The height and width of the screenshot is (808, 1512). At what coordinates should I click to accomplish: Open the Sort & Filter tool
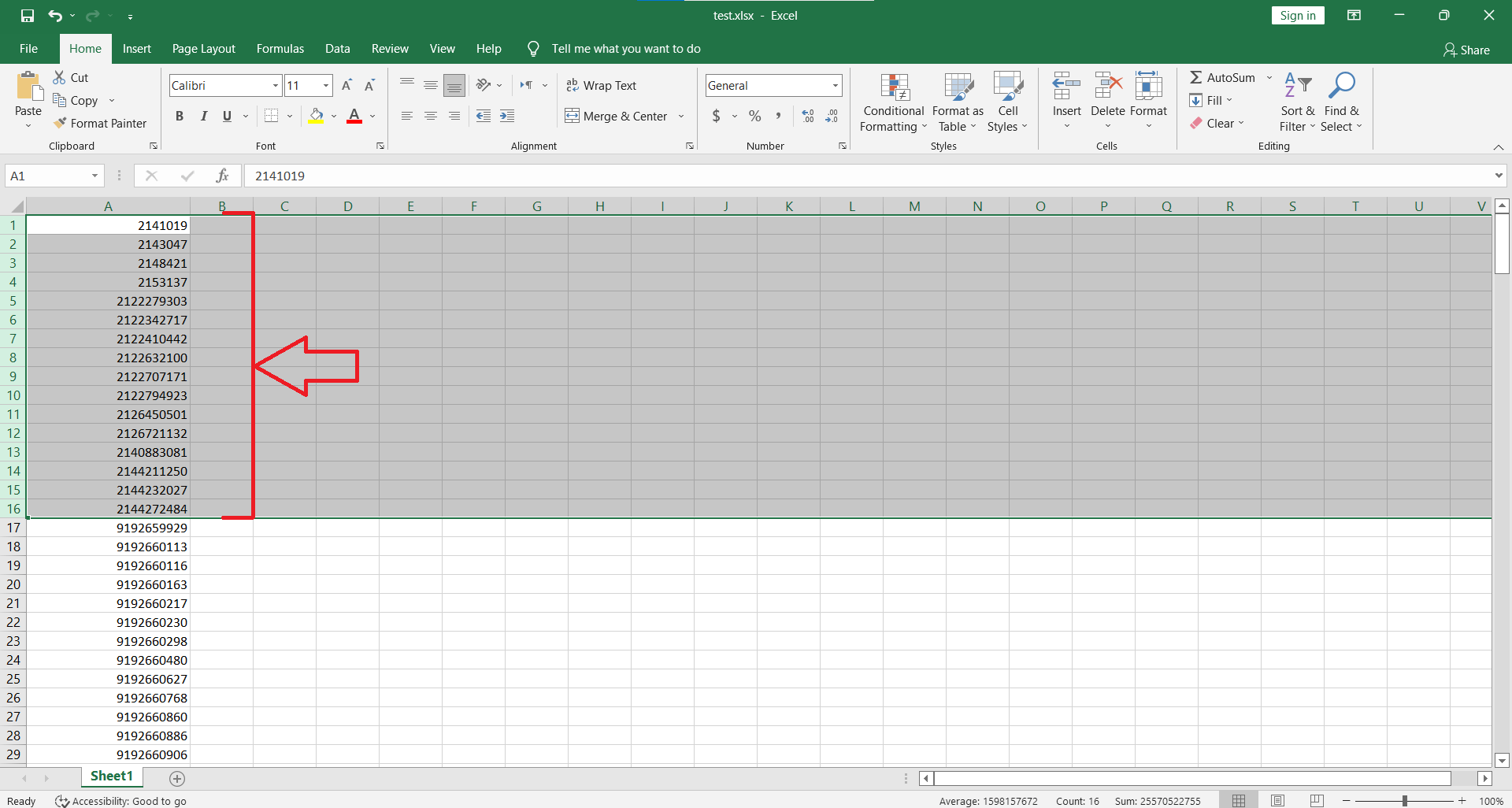1297,85
